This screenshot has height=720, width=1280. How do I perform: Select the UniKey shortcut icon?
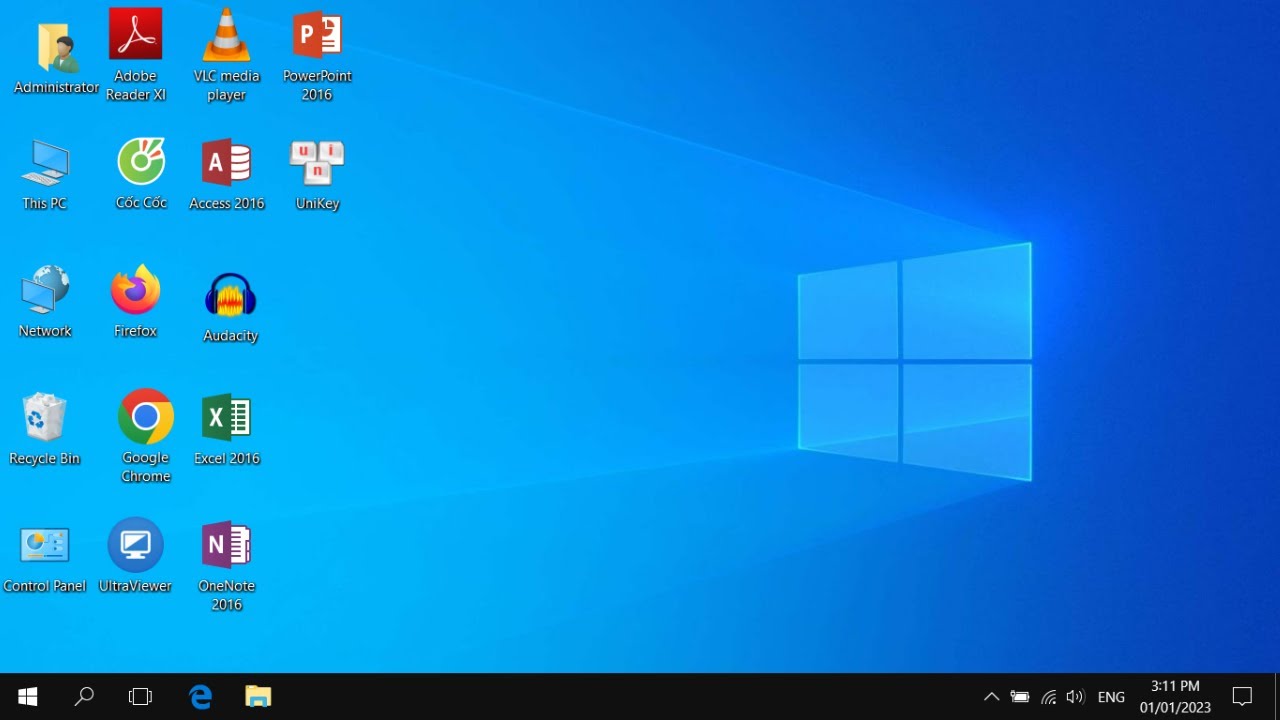tap(317, 162)
